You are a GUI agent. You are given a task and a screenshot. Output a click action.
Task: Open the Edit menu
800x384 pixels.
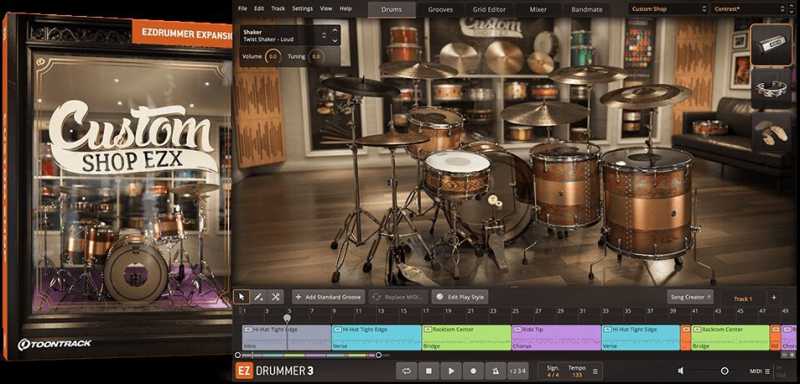[259, 9]
